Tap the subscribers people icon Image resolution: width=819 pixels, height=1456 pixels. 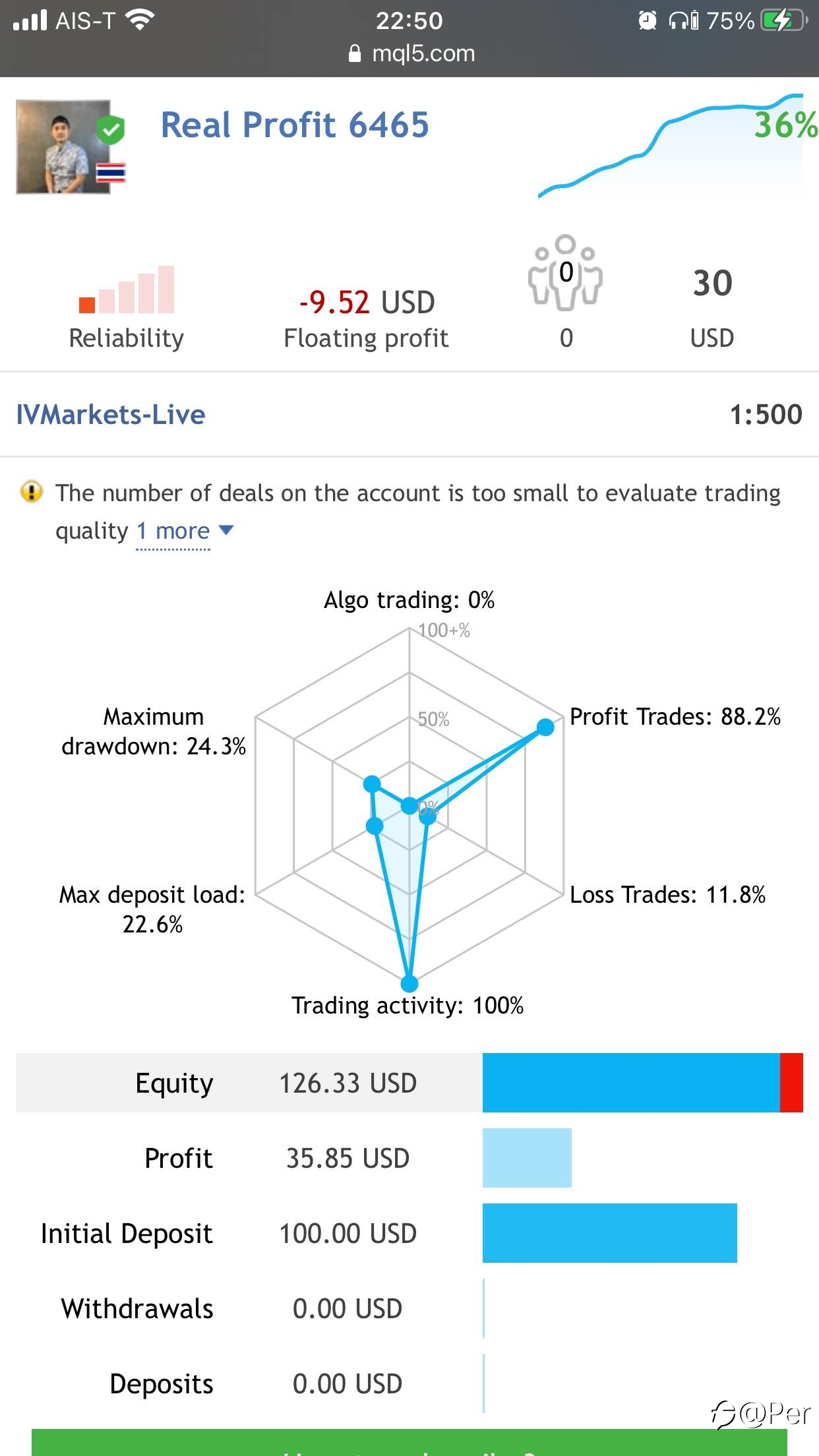[565, 272]
